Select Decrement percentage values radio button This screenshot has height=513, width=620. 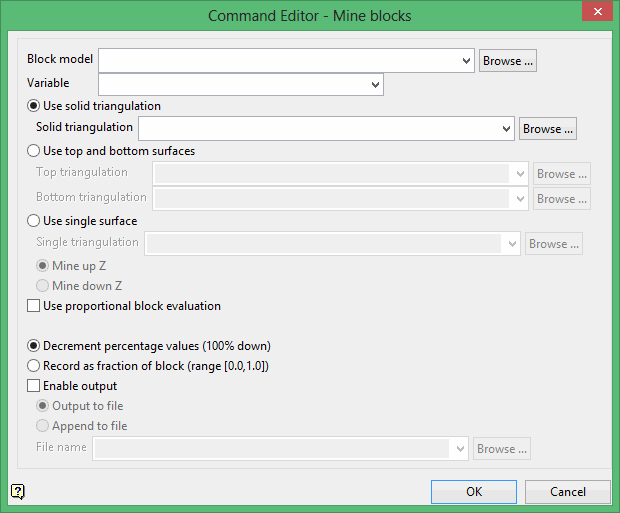(34, 346)
